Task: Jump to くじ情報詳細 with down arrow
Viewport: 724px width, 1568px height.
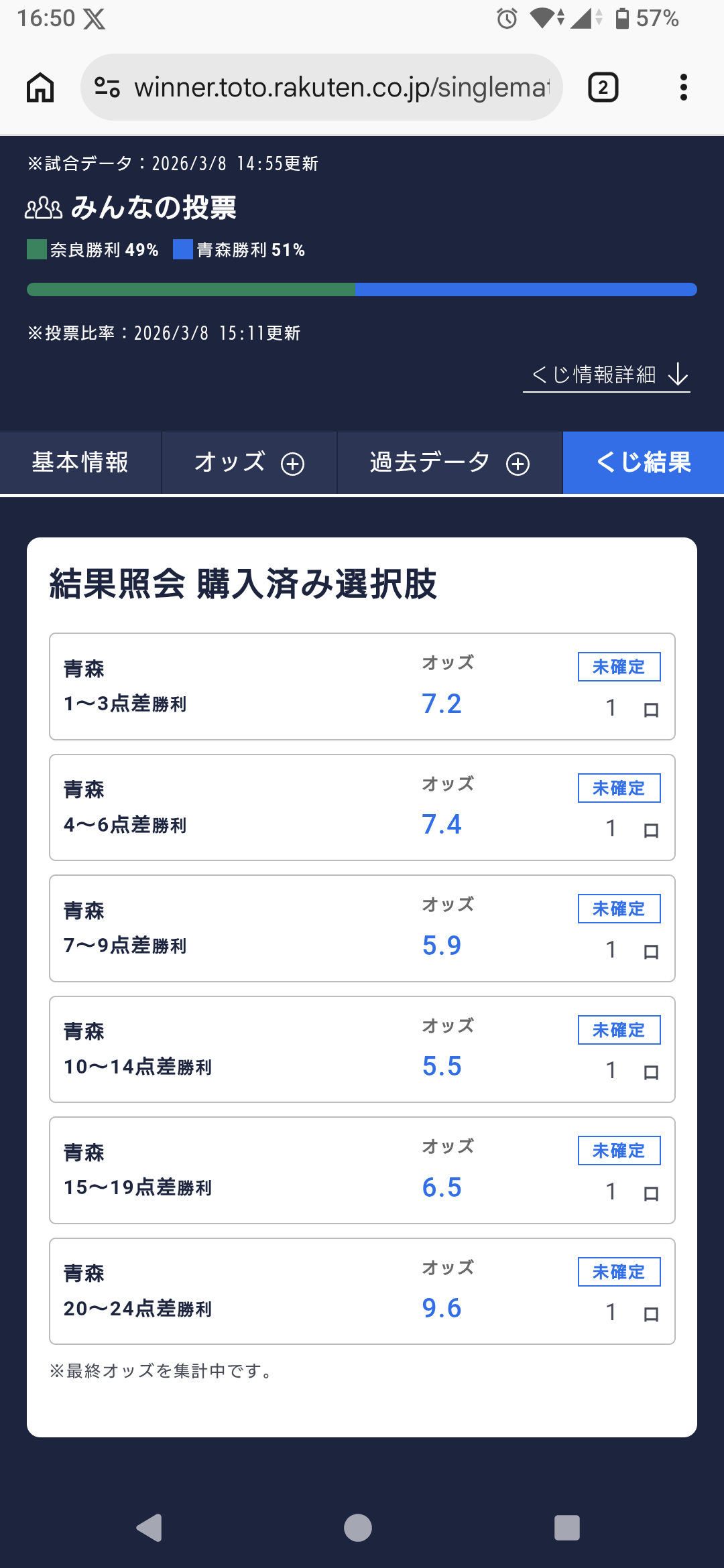Action: 607,375
